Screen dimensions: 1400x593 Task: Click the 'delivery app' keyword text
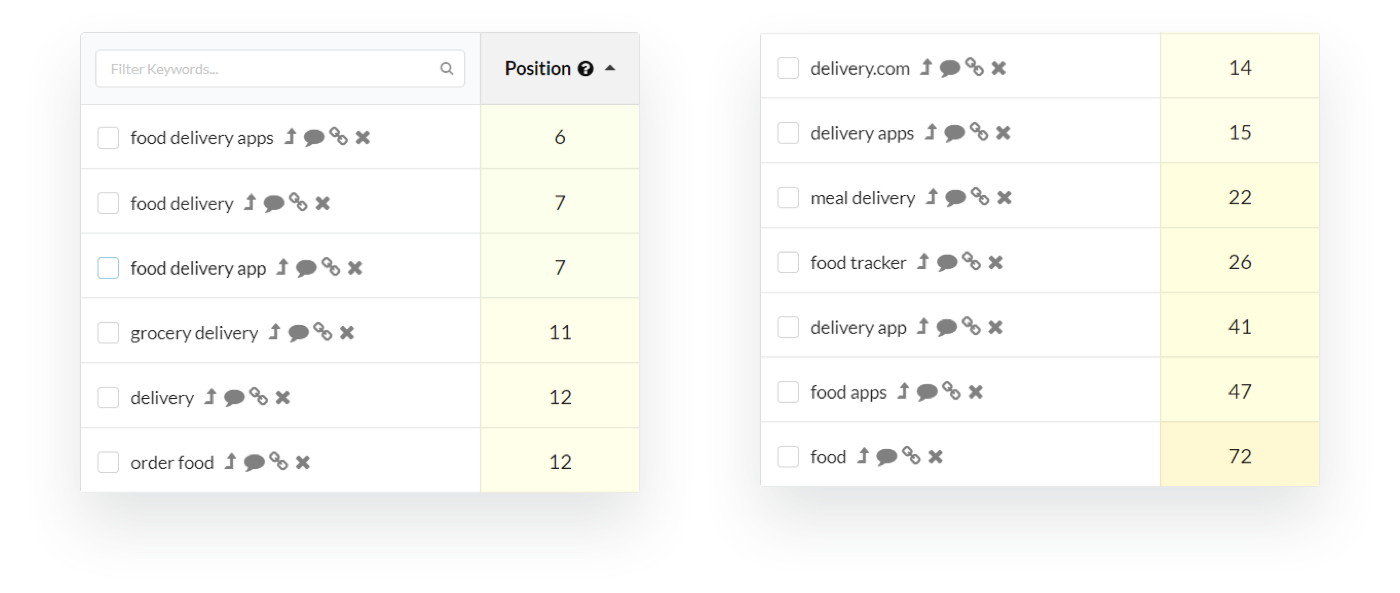coord(858,328)
